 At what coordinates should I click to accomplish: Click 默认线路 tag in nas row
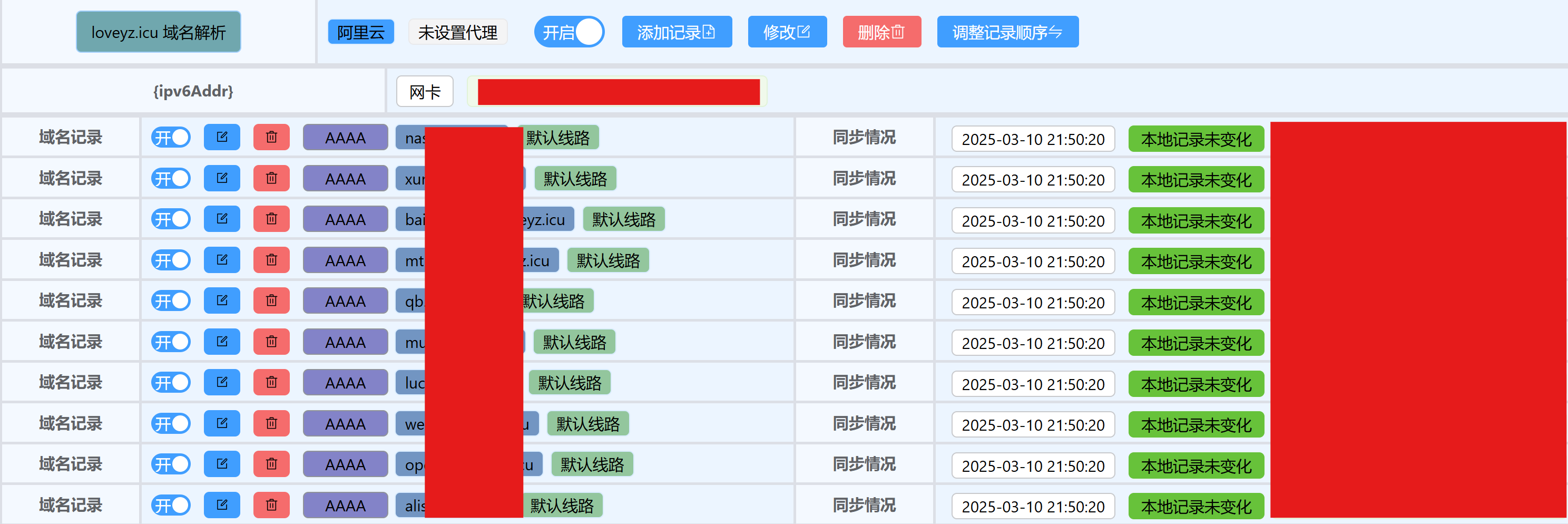point(561,138)
